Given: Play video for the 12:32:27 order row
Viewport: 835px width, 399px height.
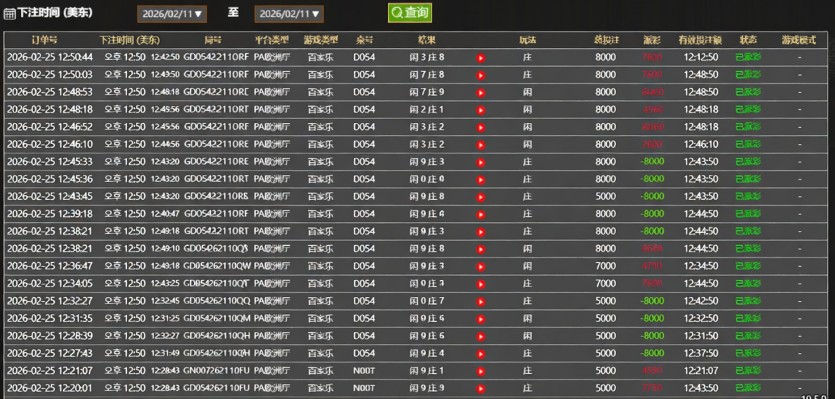Looking at the screenshot, I should (481, 302).
